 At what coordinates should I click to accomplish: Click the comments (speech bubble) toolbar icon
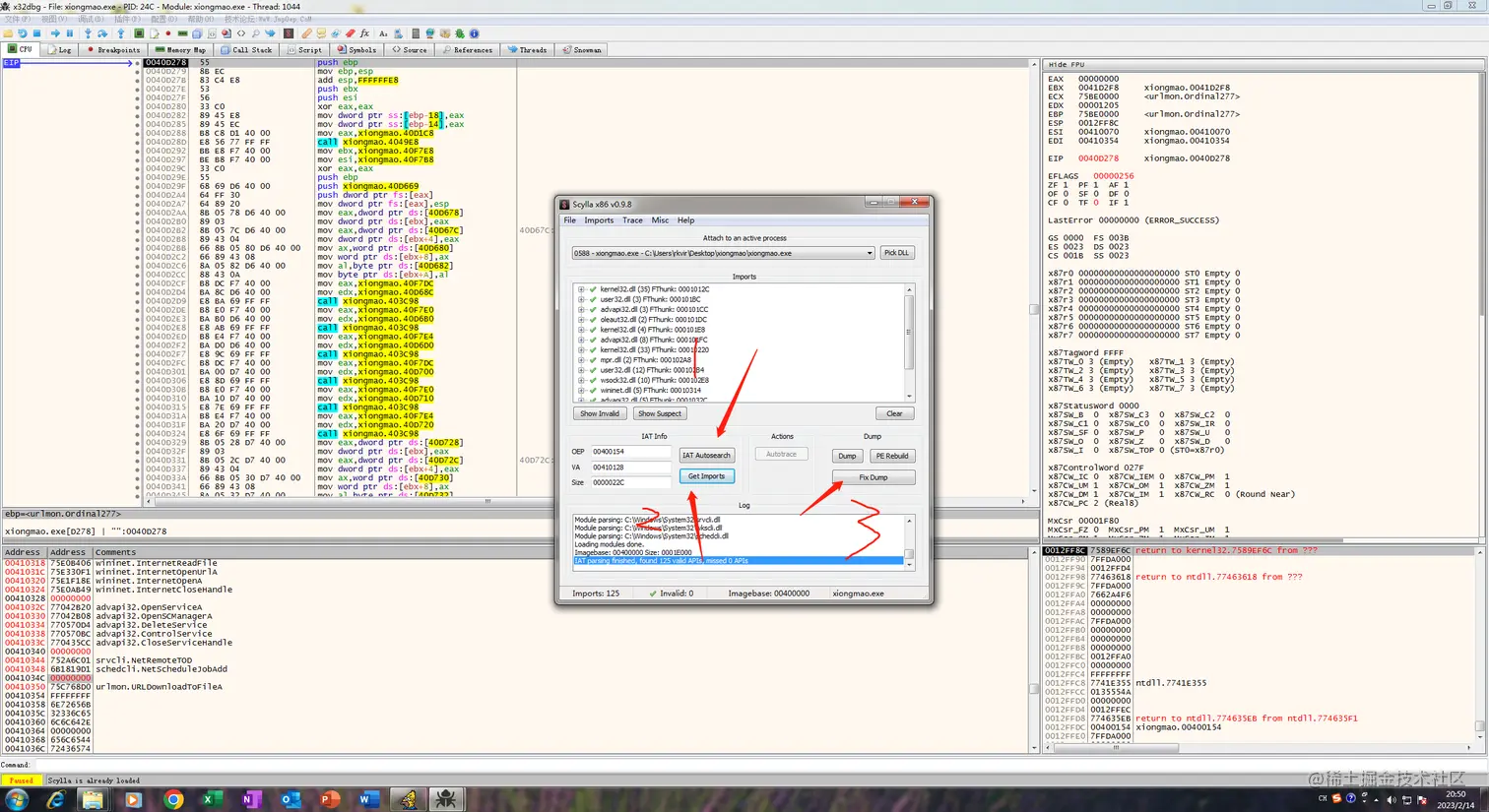click(321, 33)
